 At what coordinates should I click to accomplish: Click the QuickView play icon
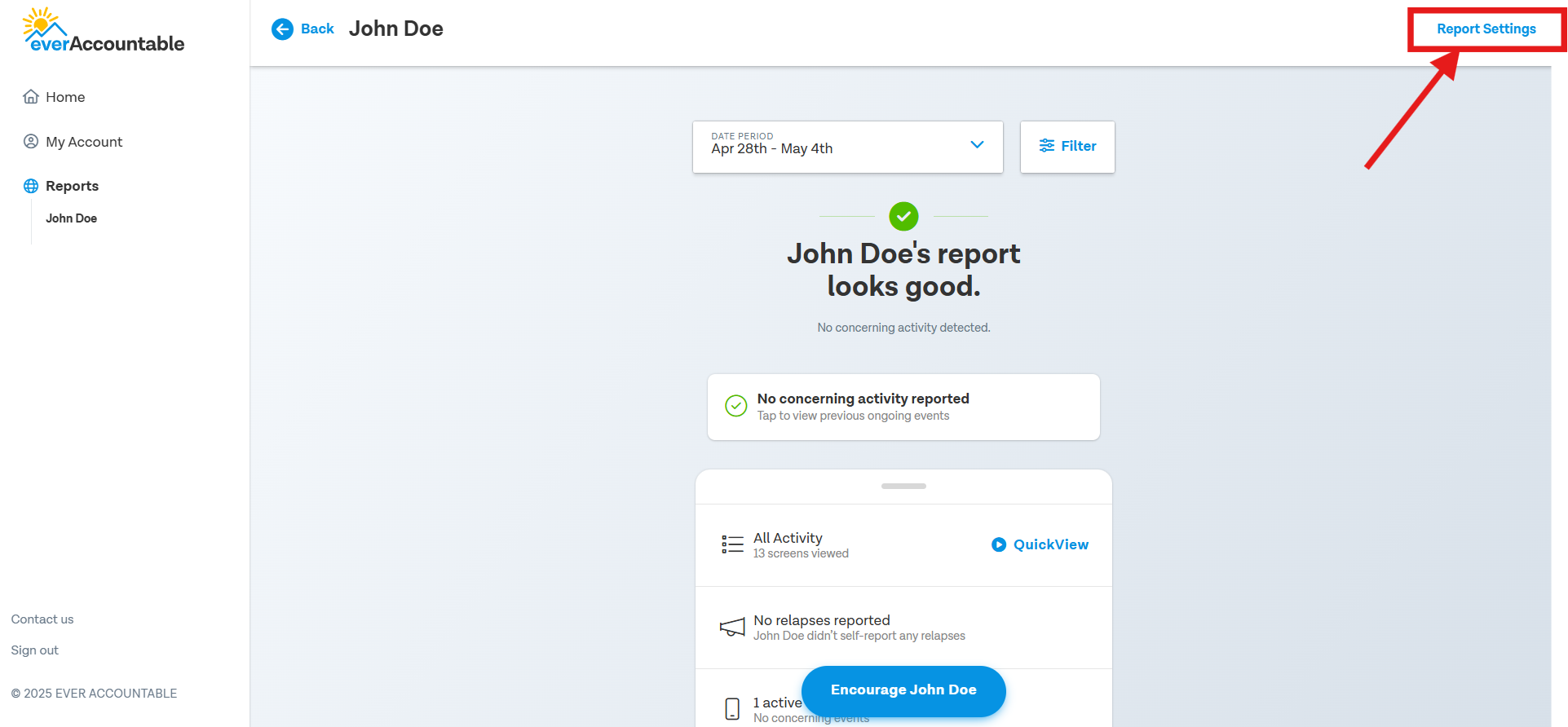point(999,544)
